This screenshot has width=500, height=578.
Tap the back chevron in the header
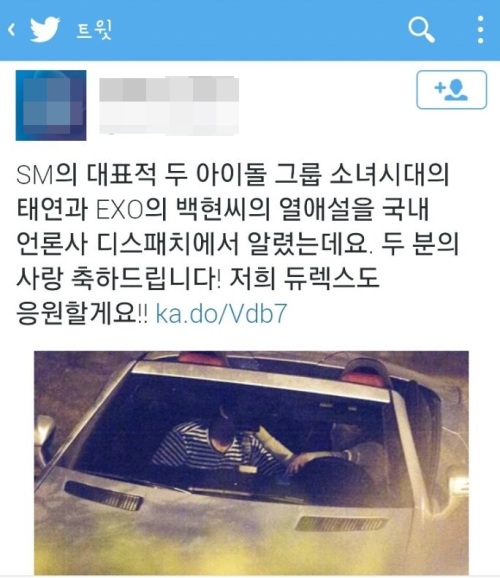(x=12, y=30)
